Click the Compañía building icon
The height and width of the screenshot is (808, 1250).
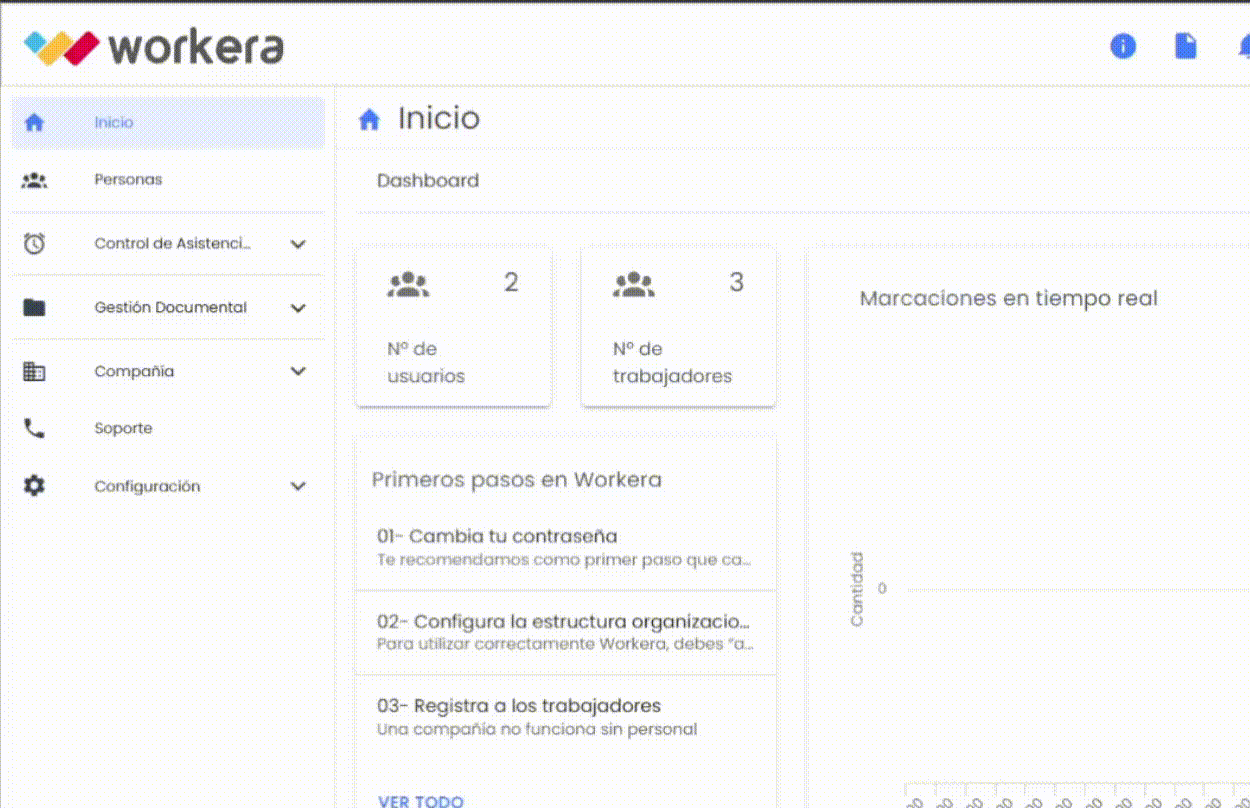click(34, 371)
